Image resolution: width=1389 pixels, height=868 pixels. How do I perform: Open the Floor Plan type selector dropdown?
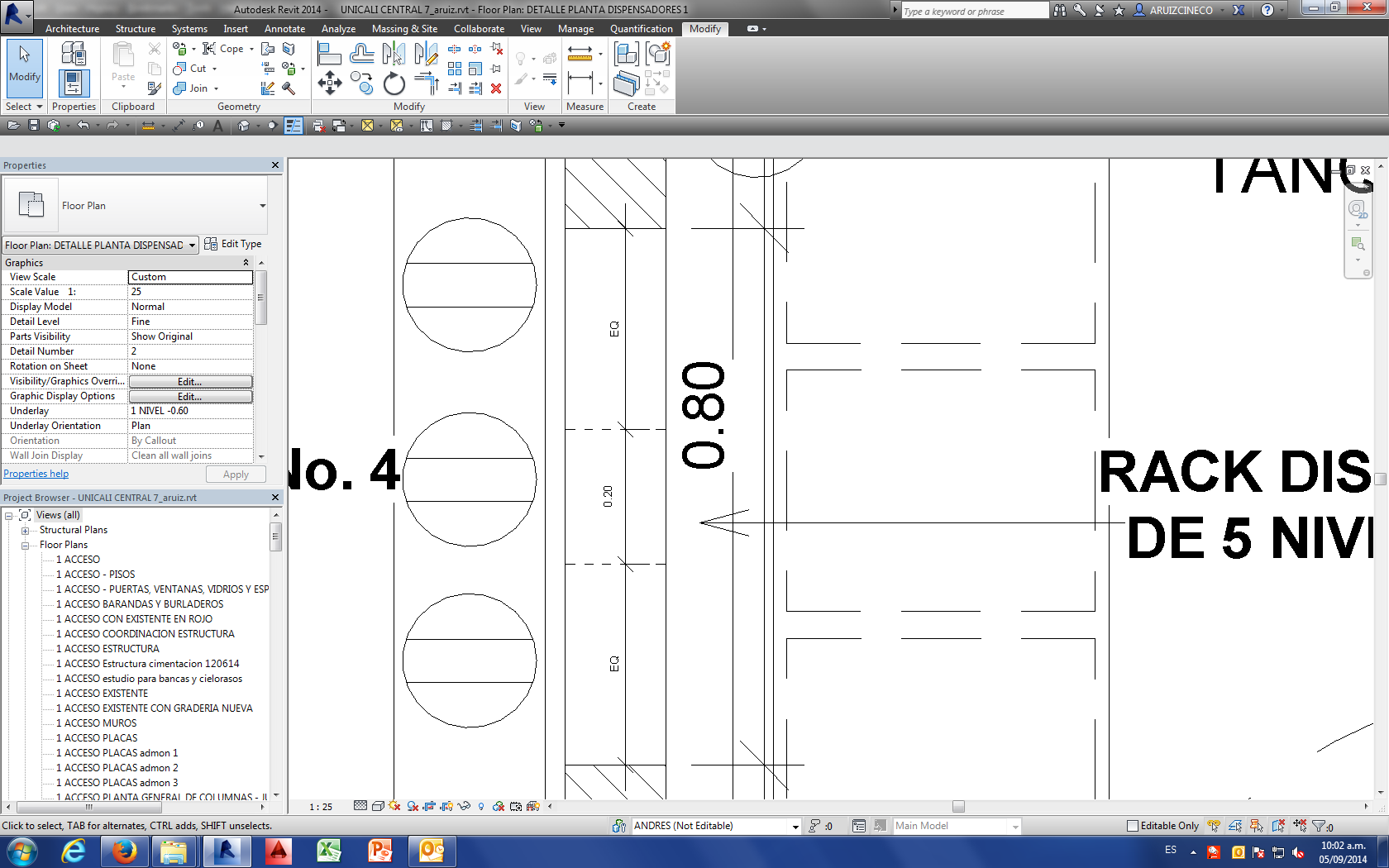coord(263,206)
